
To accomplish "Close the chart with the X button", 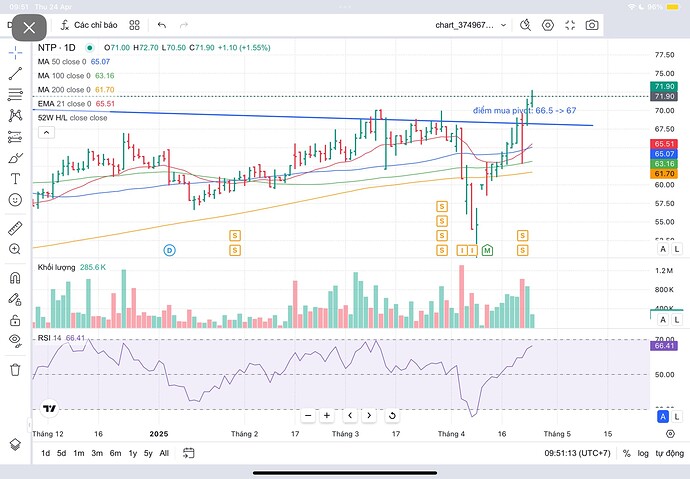I will 29,28.
